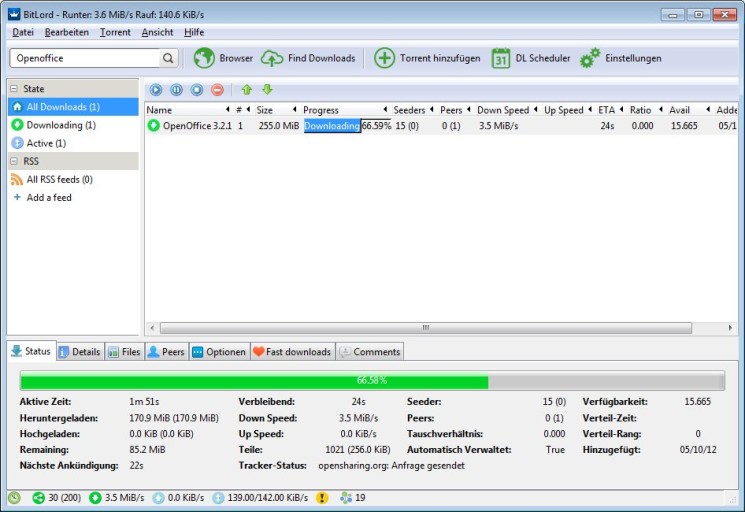Viewport: 745px width, 512px height.
Task: Click the scrollbar right arrow in torrent list
Action: pos(730,328)
